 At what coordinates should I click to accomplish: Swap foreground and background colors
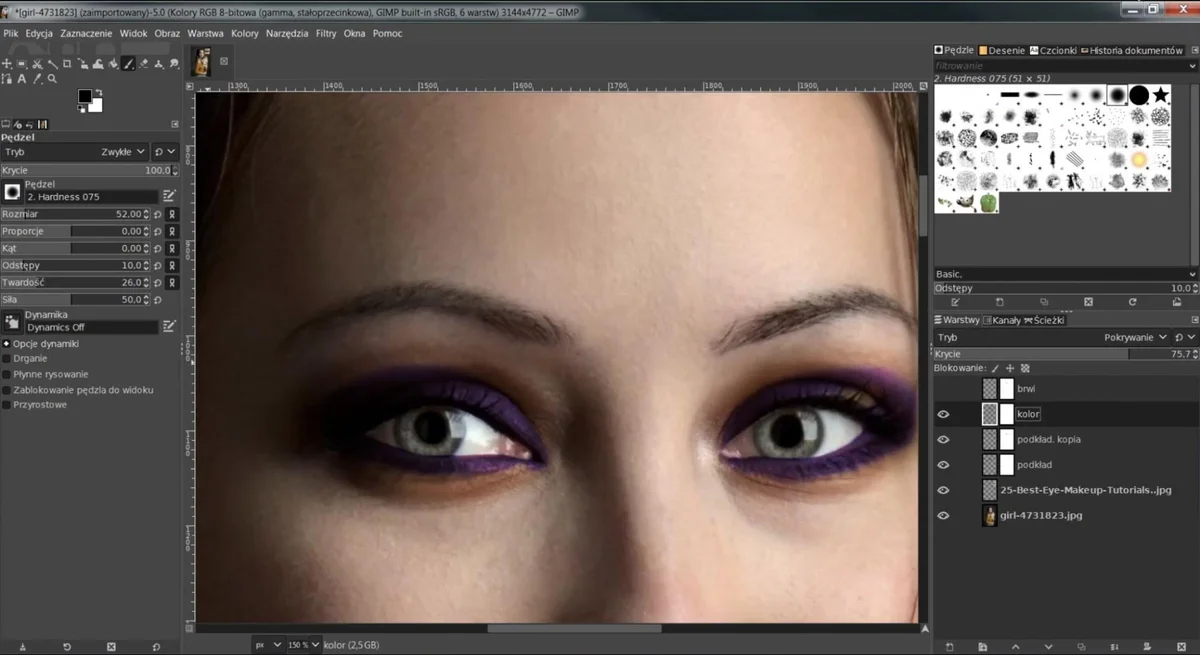click(99, 92)
